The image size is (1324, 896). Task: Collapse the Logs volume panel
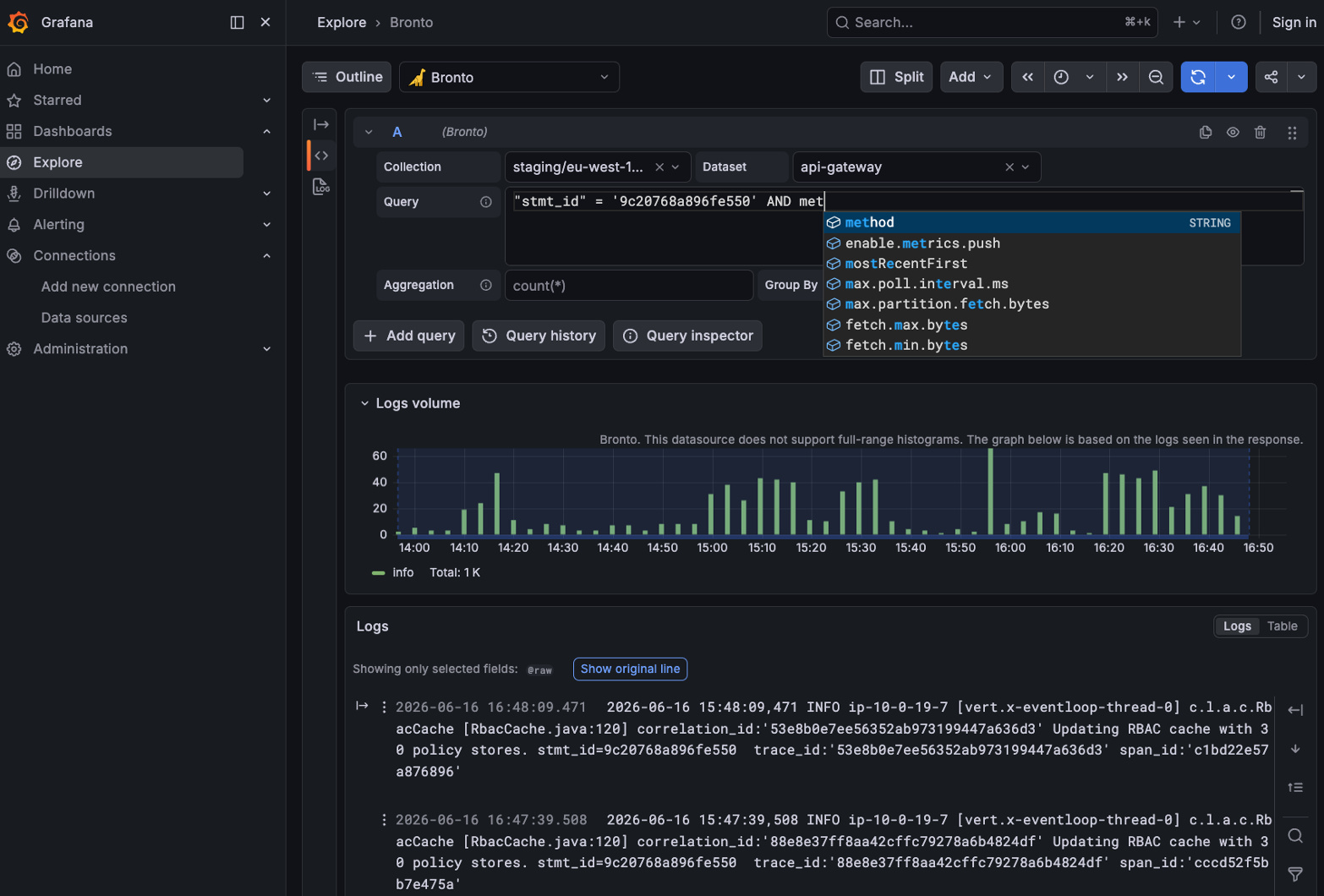364,404
